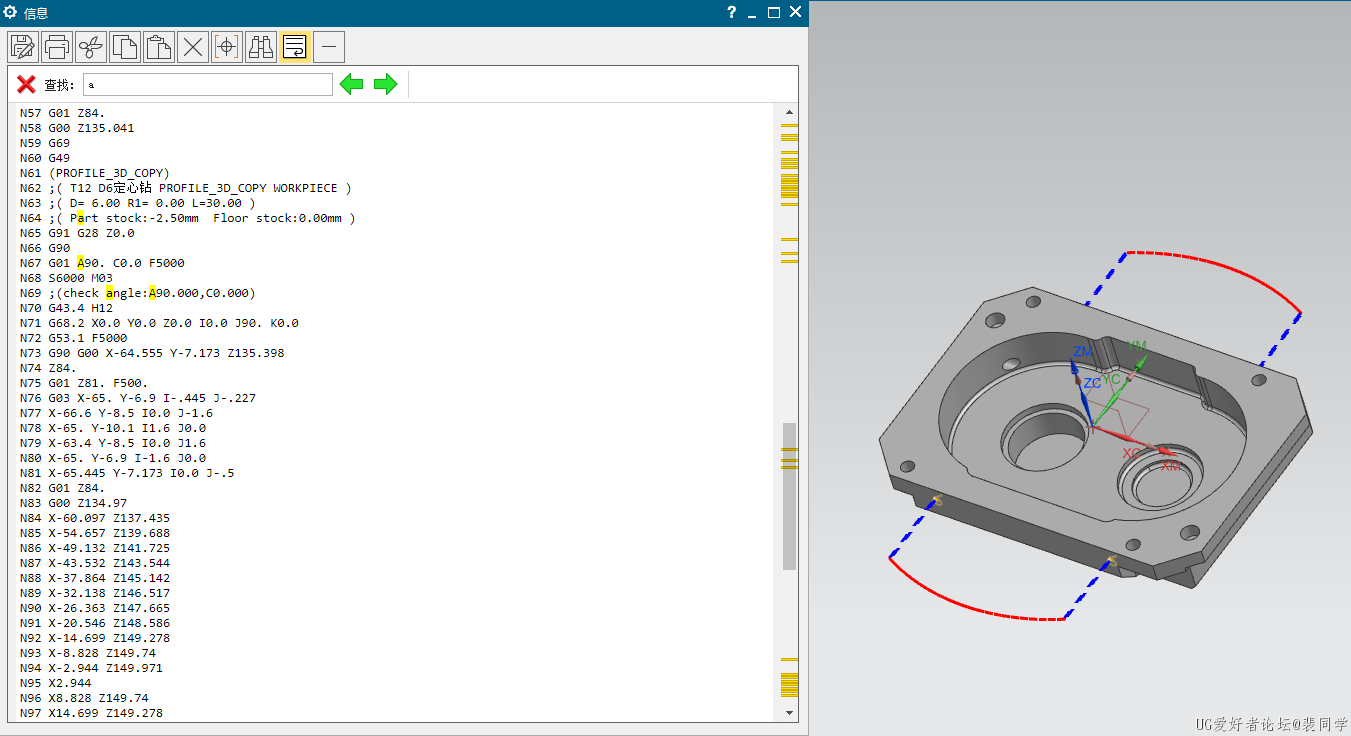Click the find text input field
The width and height of the screenshot is (1351, 736).
(208, 85)
